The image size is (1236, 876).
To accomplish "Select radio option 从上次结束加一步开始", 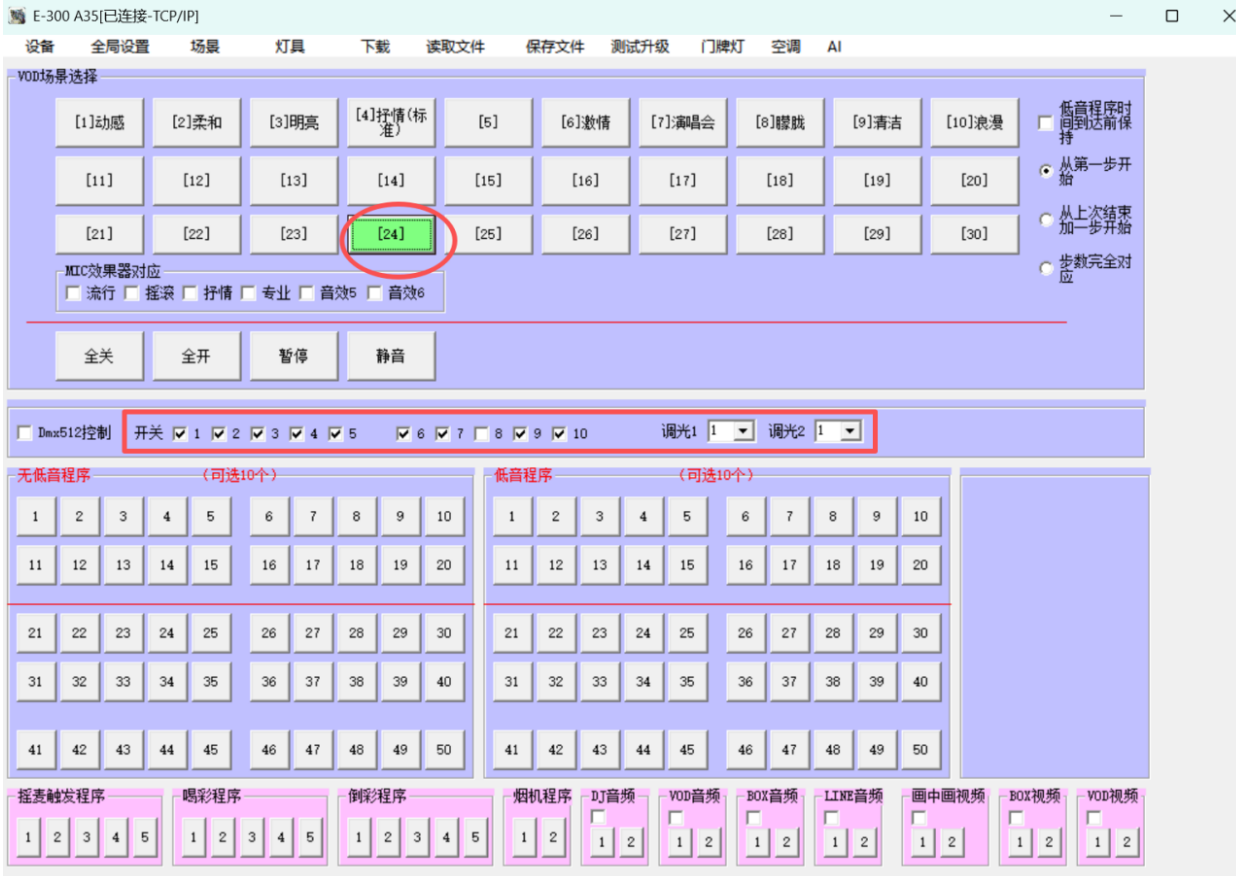I will (1047, 220).
